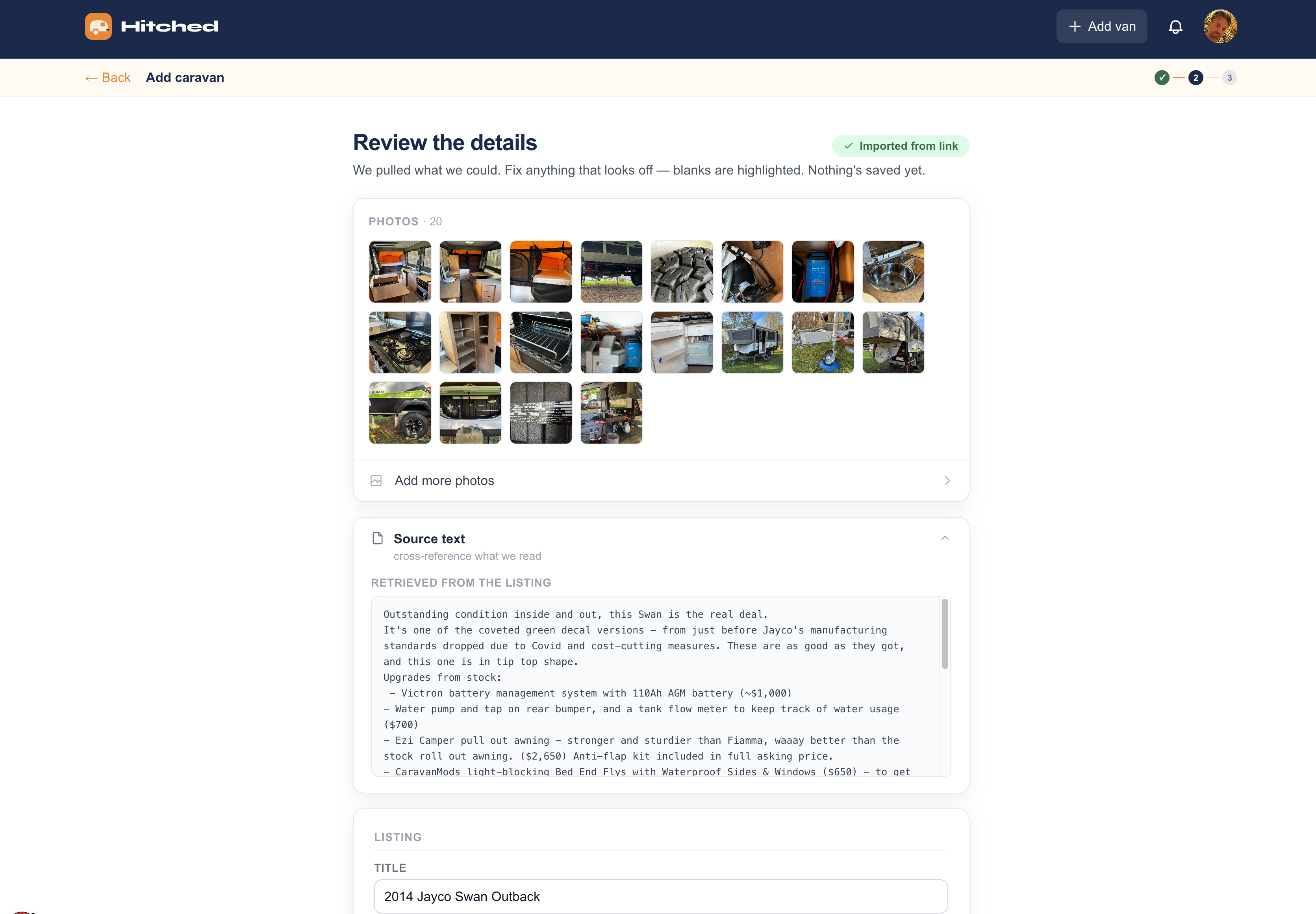Click the Hitched caravan logo icon

pyautogui.click(x=98, y=26)
